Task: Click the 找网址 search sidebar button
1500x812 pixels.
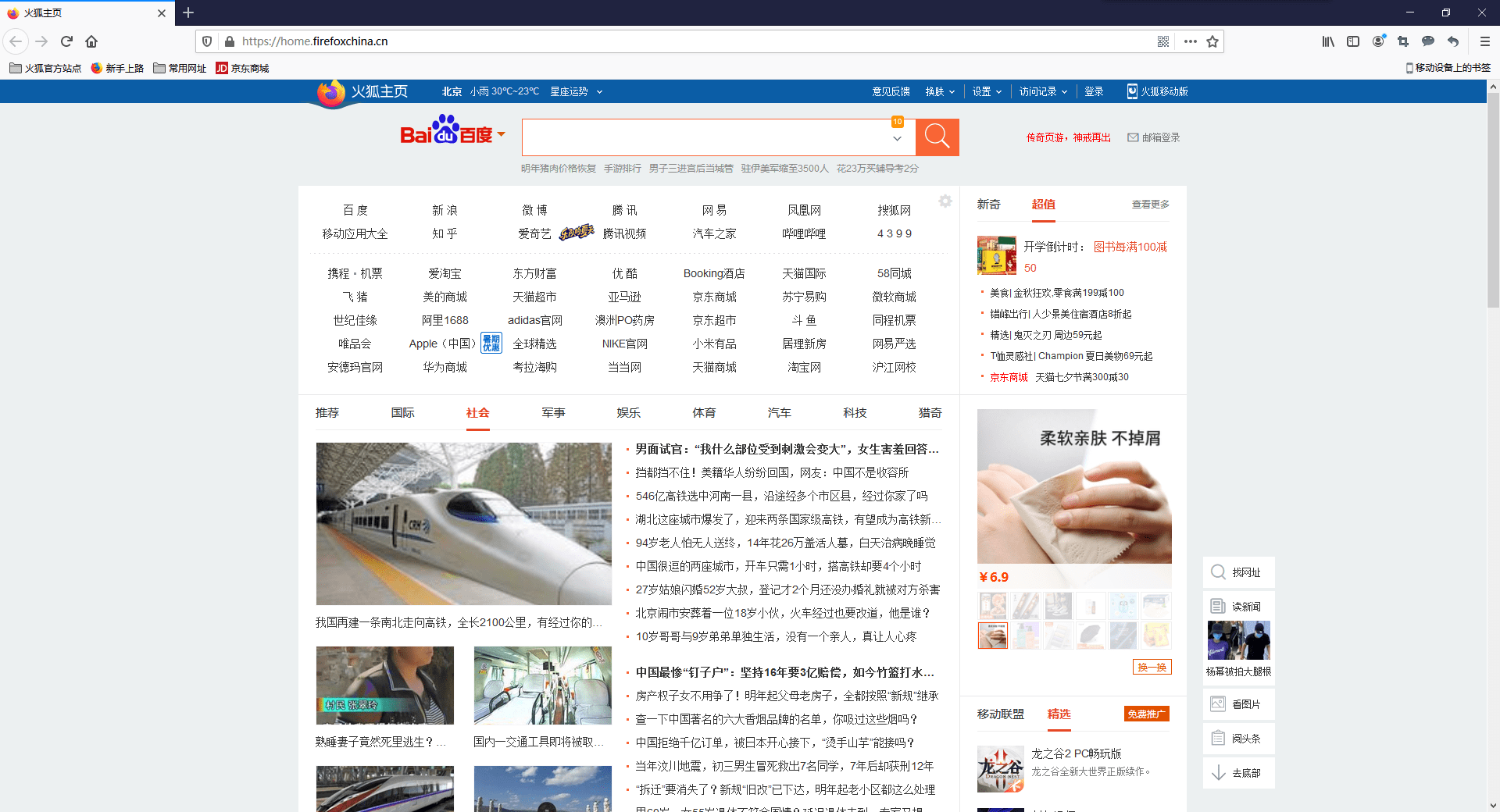Action: 1238,572
